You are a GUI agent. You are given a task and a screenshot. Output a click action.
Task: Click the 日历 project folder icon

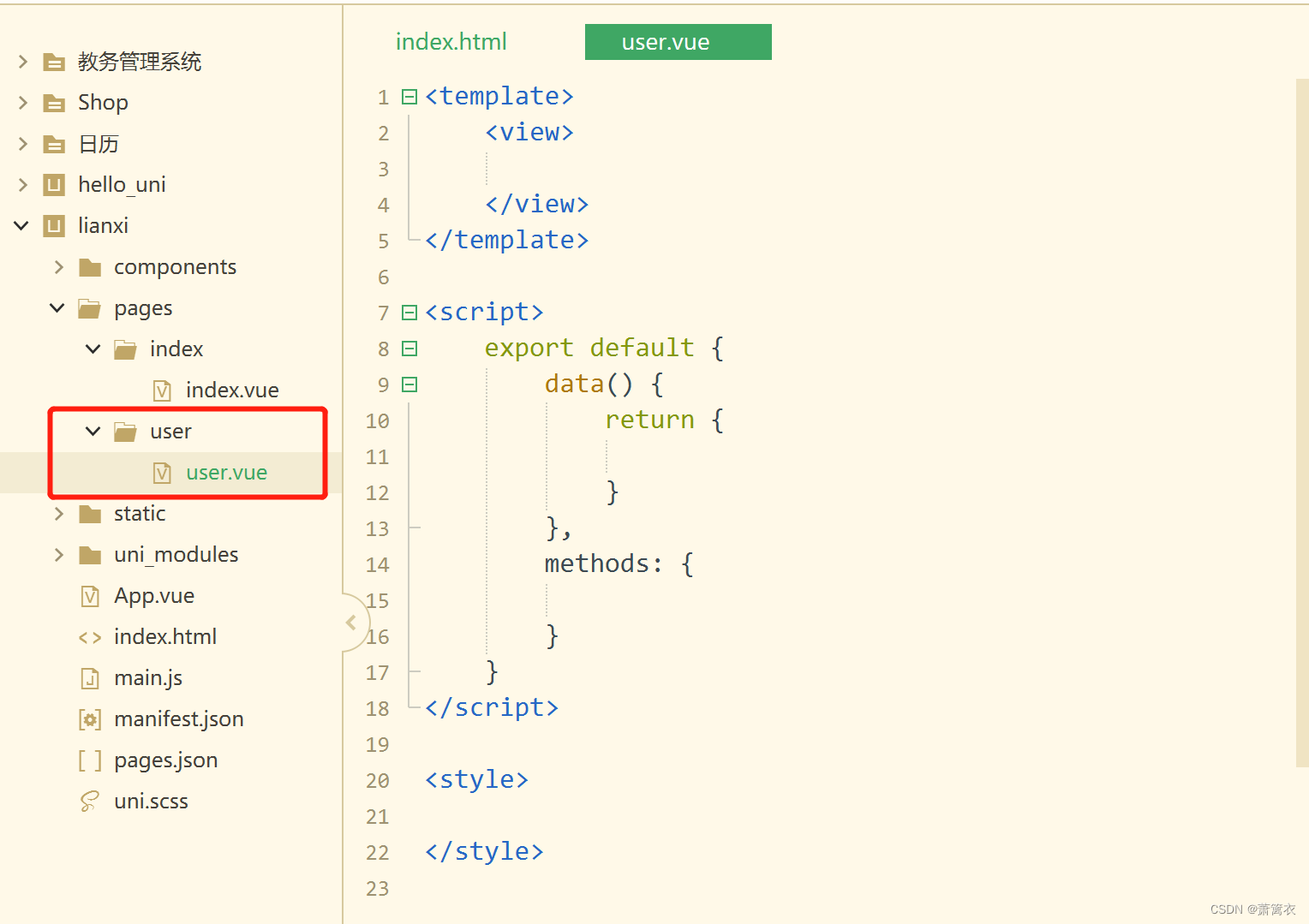pos(54,144)
